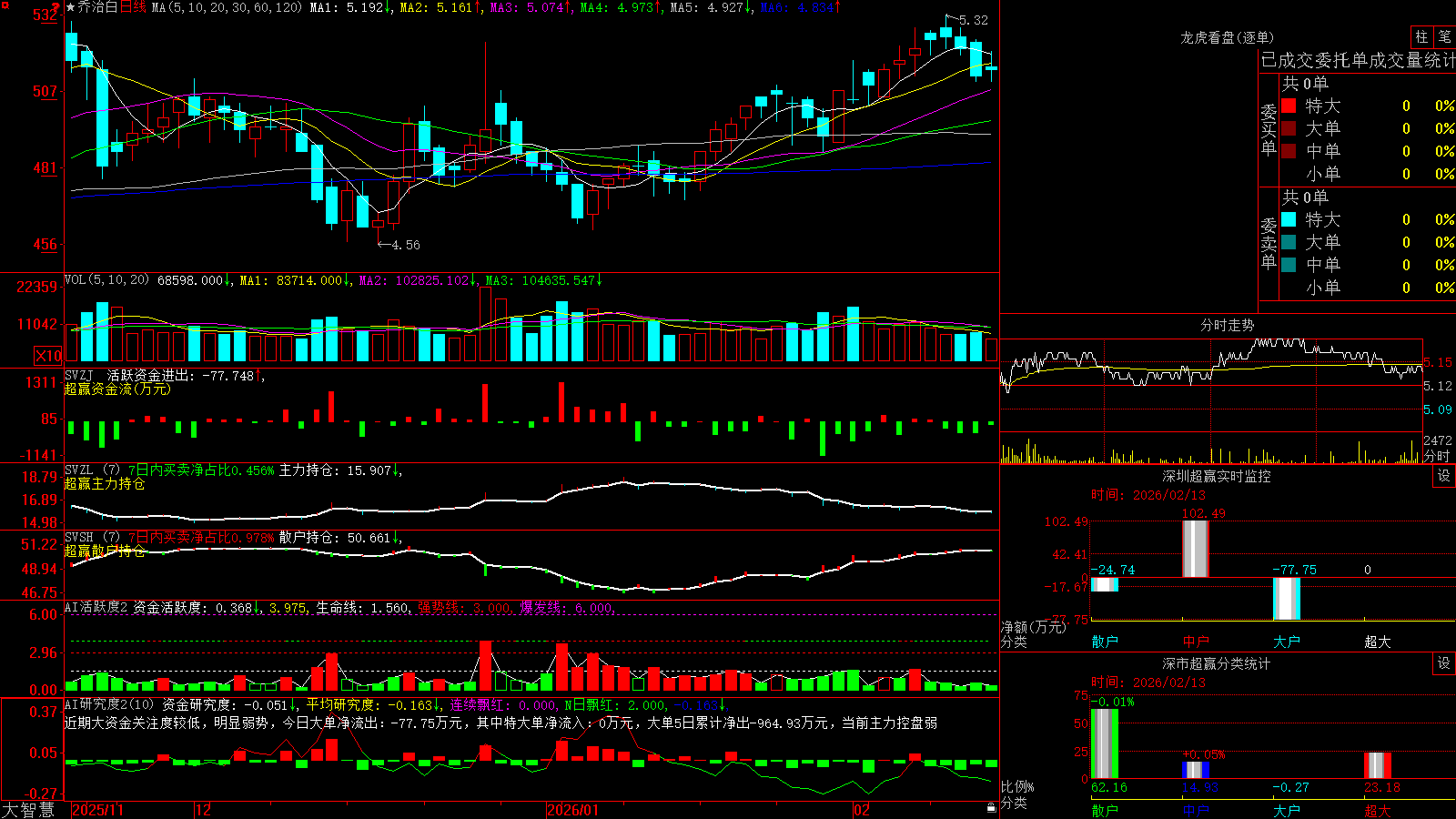Click the red question mark help icon

[56, 9]
